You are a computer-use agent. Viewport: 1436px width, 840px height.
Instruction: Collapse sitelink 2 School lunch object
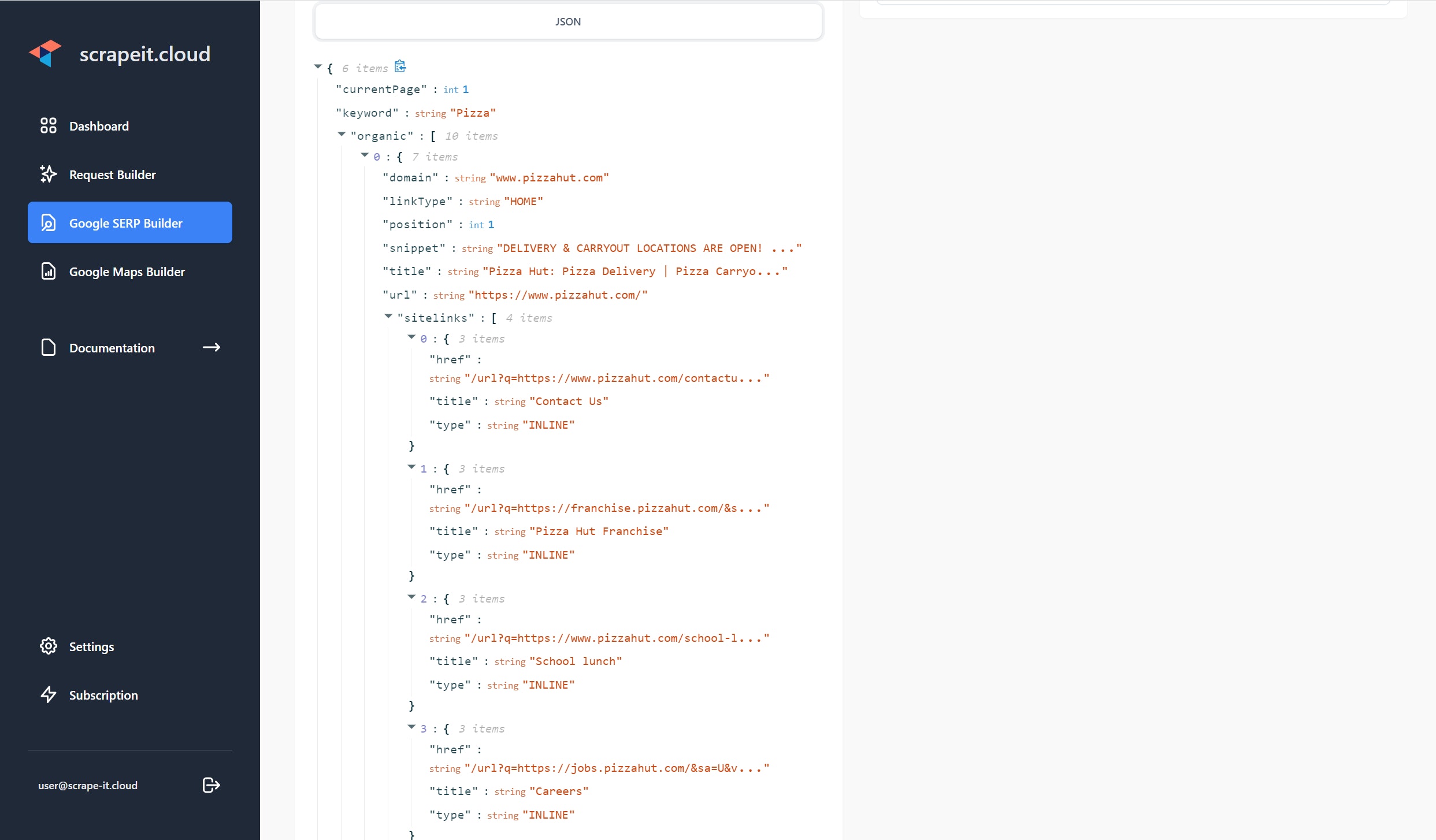point(411,597)
